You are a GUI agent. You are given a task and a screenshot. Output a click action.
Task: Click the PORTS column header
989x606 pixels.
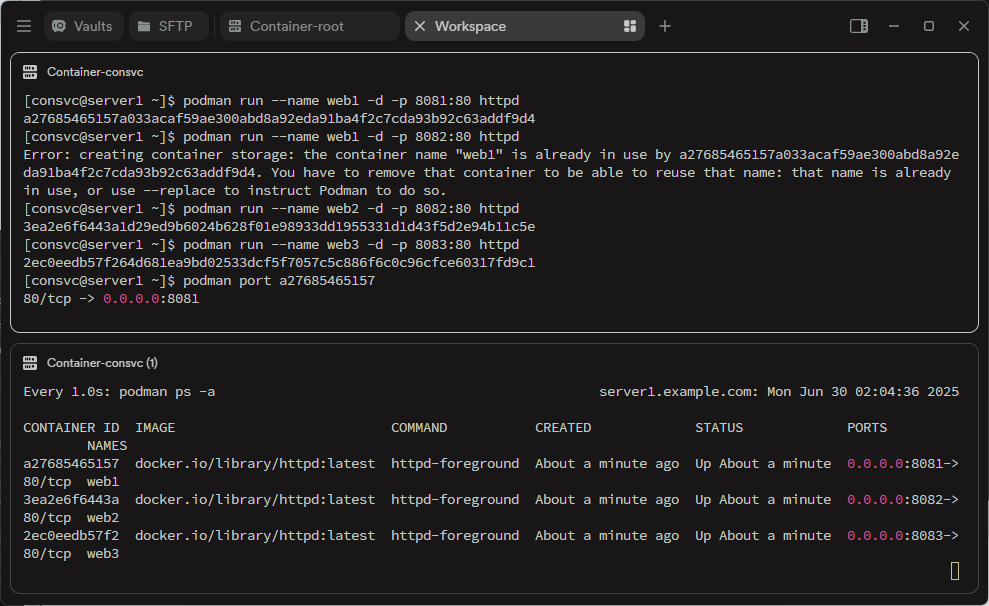(867, 428)
